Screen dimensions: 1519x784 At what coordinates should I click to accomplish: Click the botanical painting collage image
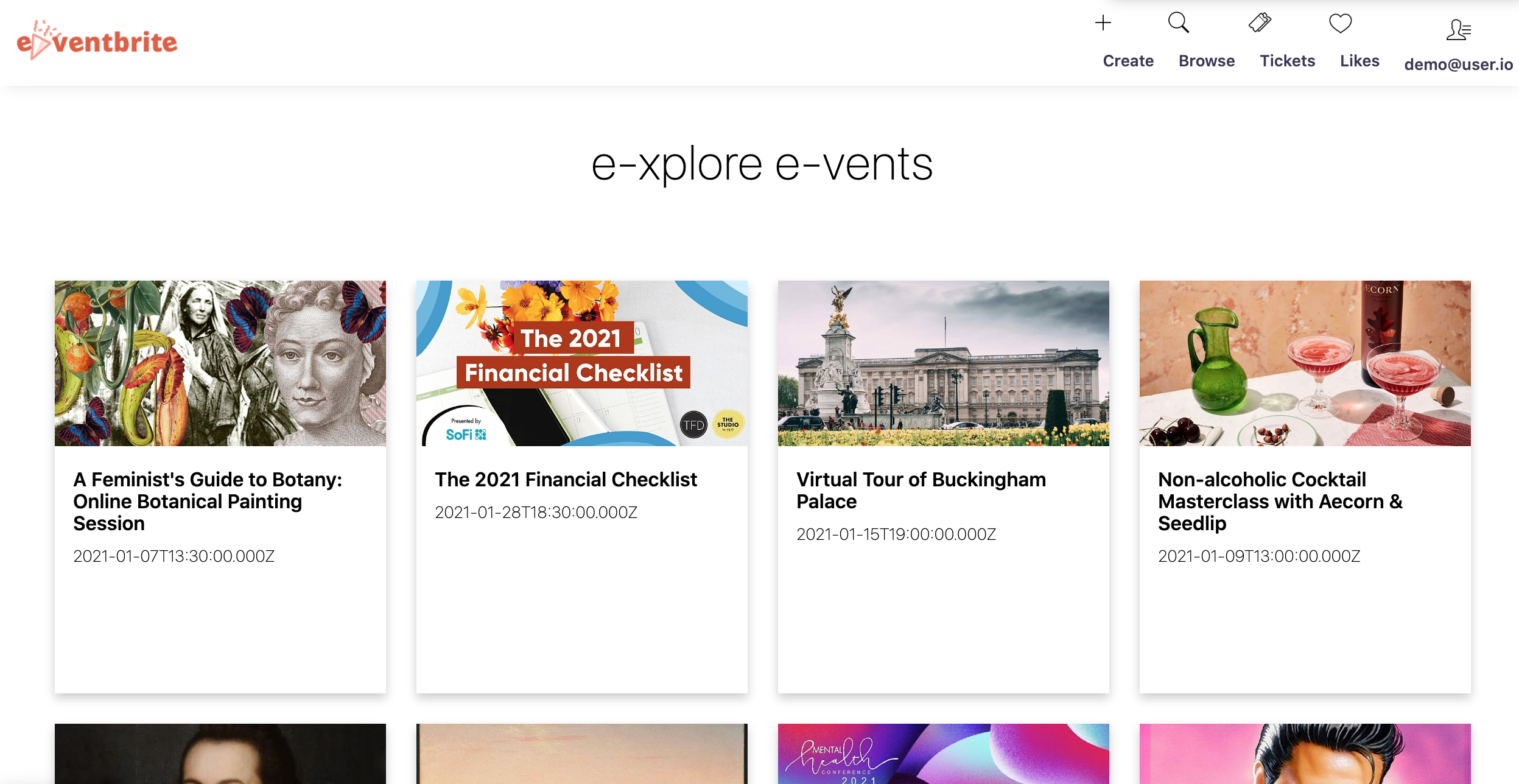click(220, 363)
